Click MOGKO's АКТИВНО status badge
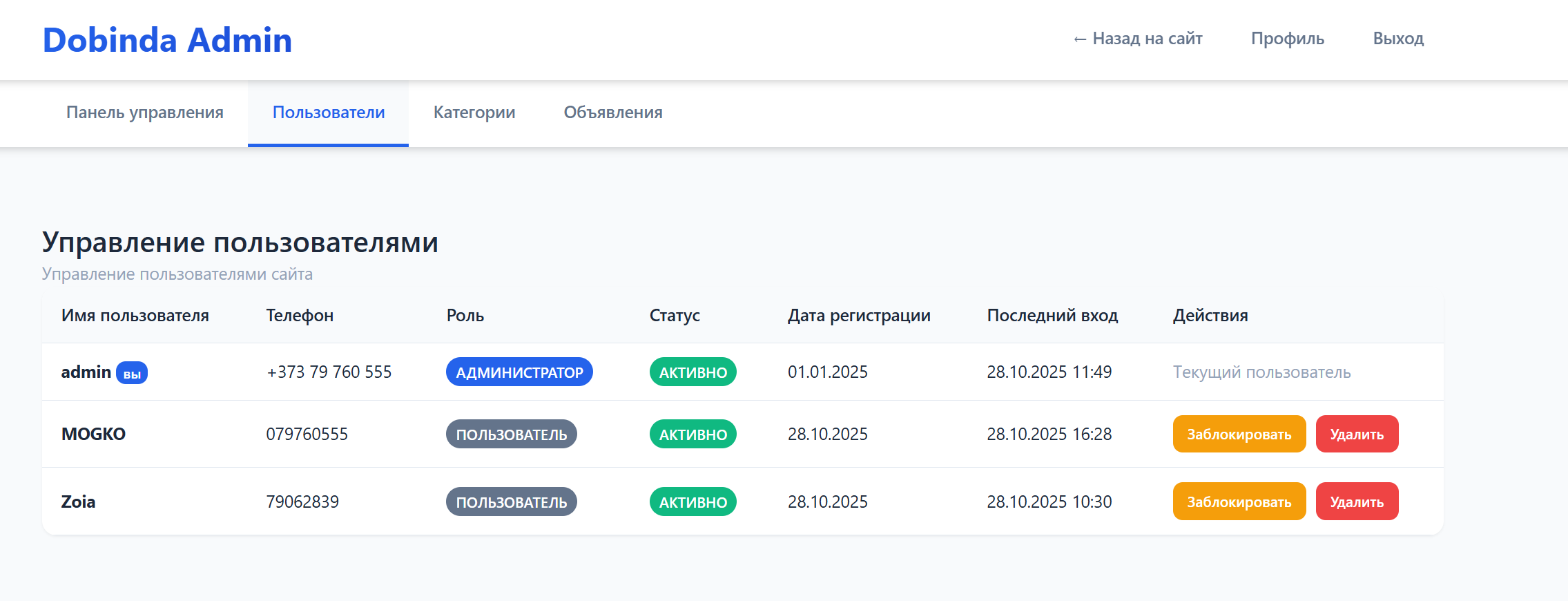Viewport: 1568px width, 601px height. pyautogui.click(x=693, y=435)
